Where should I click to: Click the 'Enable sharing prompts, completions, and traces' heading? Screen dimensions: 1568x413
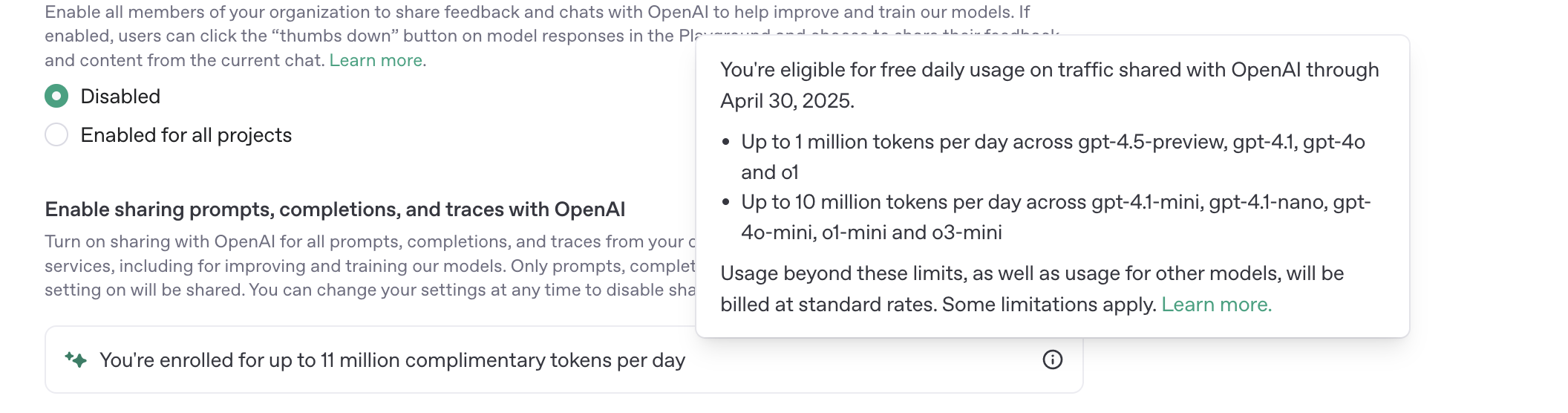point(335,209)
